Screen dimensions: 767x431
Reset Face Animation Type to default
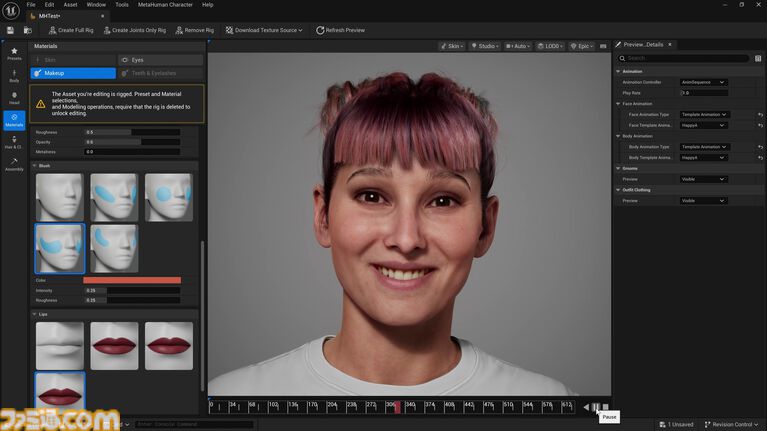(760, 114)
